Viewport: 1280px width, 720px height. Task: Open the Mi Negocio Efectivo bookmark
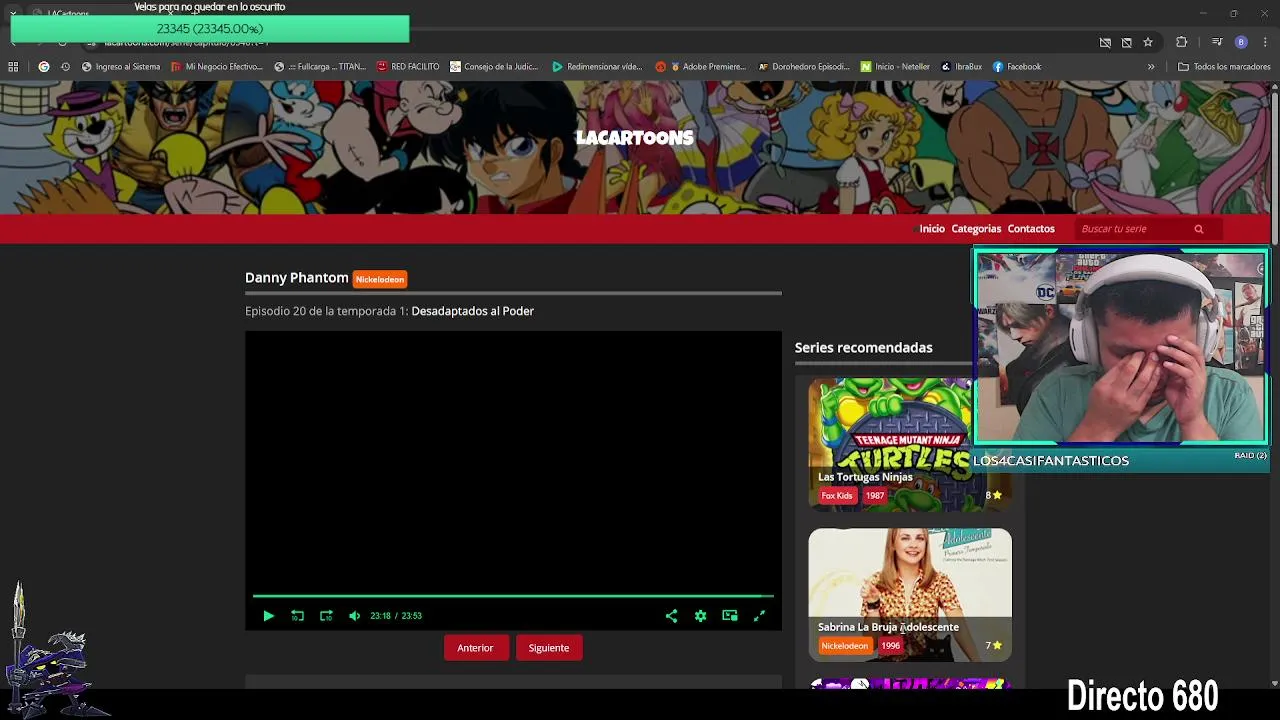click(x=217, y=67)
